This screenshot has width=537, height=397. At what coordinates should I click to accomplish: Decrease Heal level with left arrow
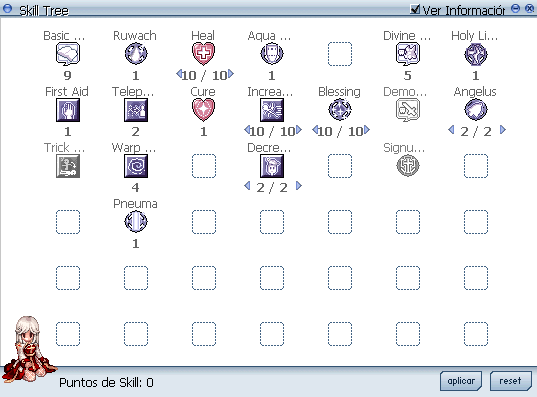click(179, 74)
